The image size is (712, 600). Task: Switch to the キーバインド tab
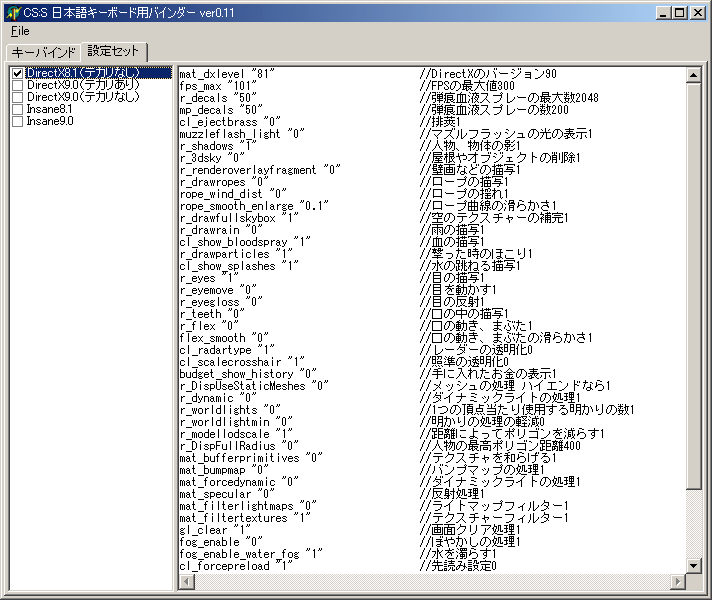tap(43, 52)
